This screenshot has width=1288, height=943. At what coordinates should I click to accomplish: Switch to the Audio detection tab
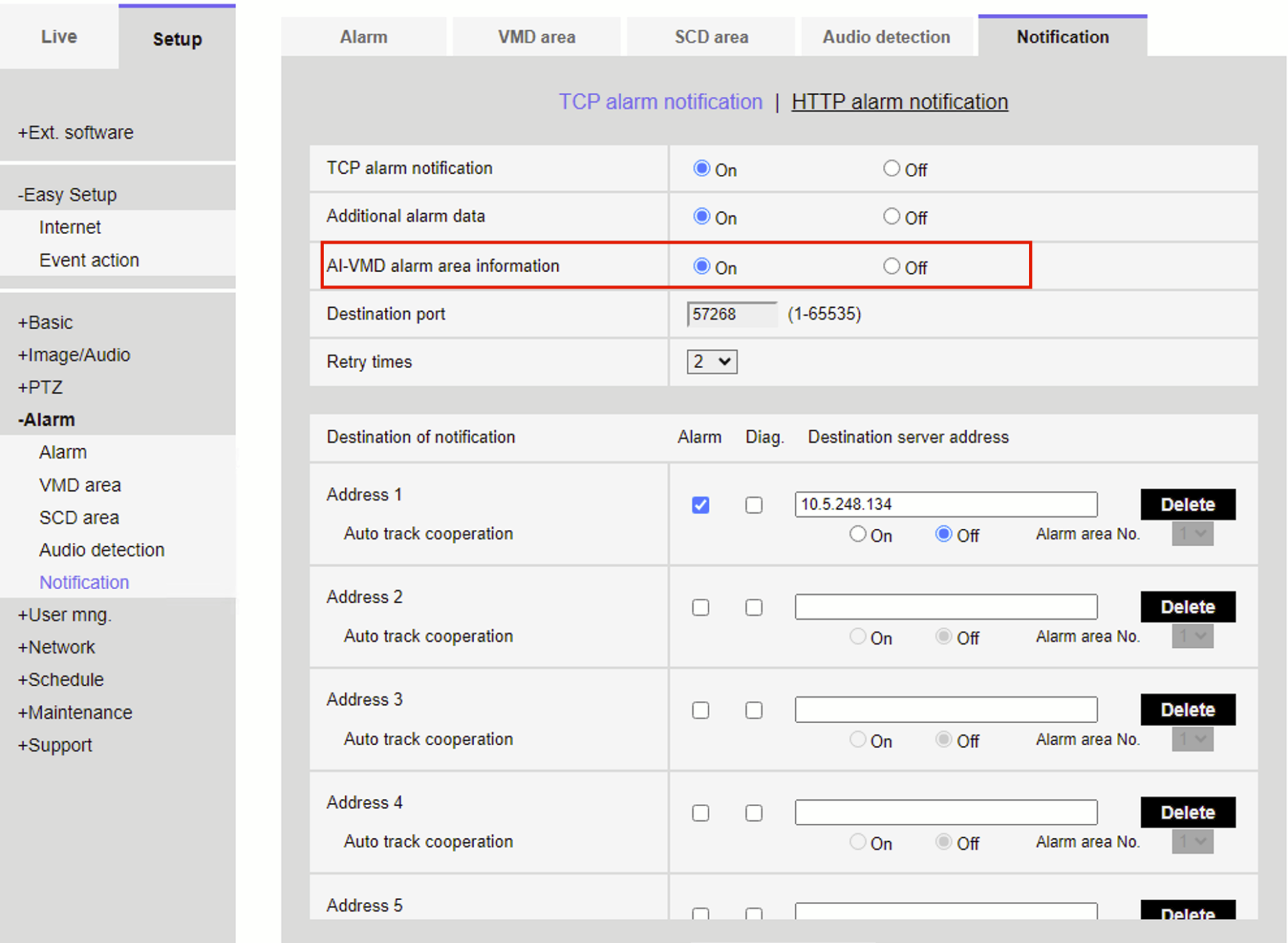(x=887, y=36)
